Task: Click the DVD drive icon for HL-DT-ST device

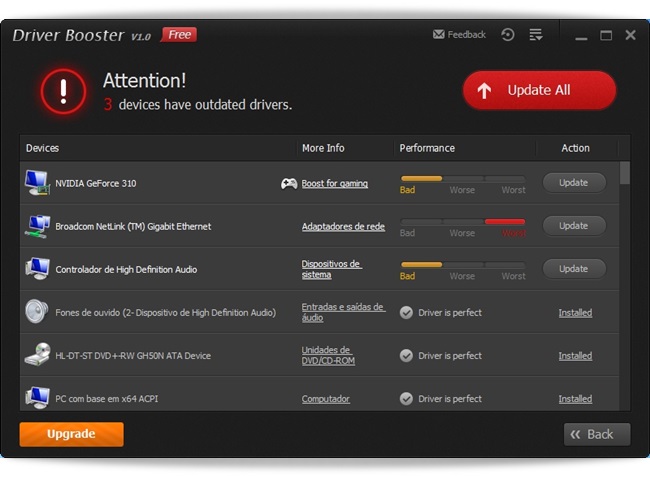Action: [x=37, y=355]
